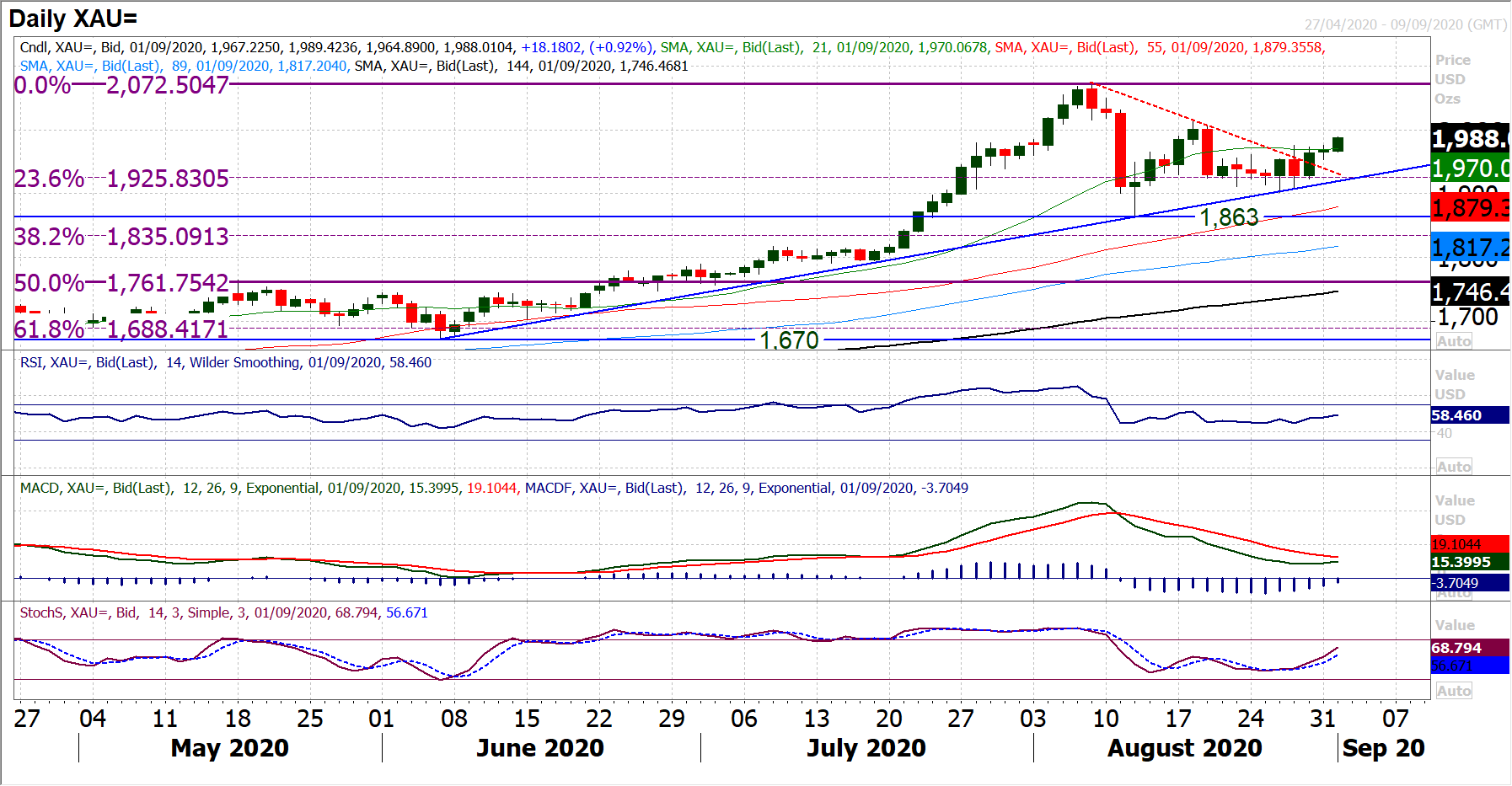The width and height of the screenshot is (1512, 786).
Task: Click the 27/04/2020 - 09/09/2020 (GMT) date range
Action: 1405,24
